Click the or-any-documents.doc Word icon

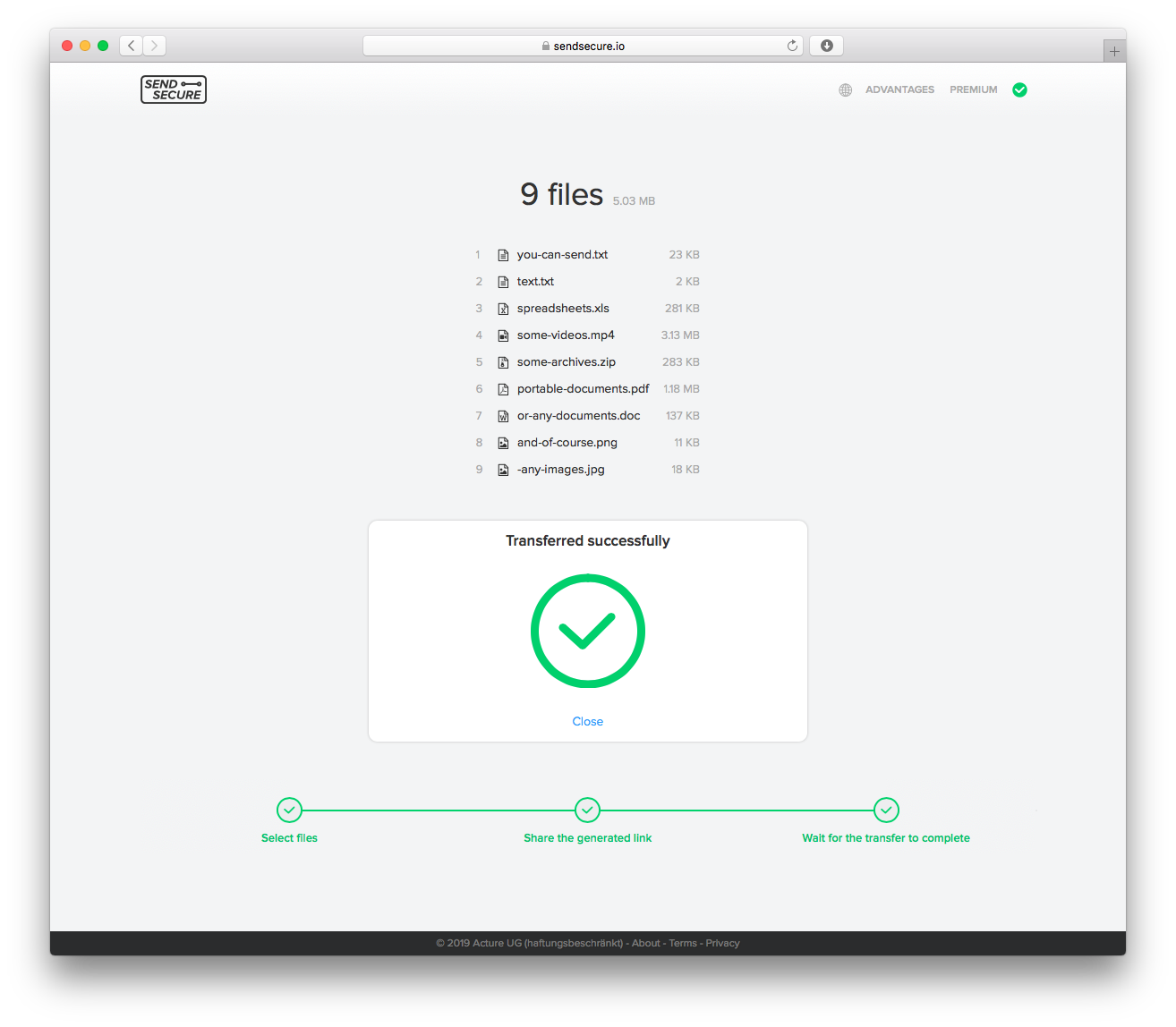click(x=503, y=415)
